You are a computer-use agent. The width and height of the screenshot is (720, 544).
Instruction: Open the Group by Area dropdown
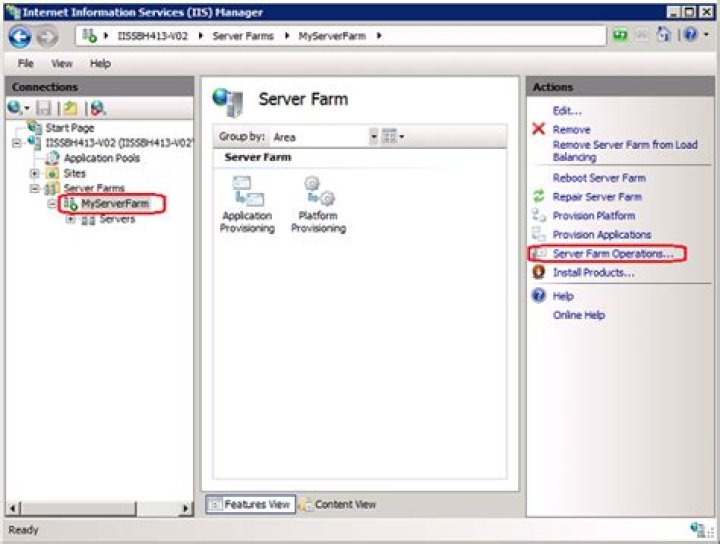point(374,137)
